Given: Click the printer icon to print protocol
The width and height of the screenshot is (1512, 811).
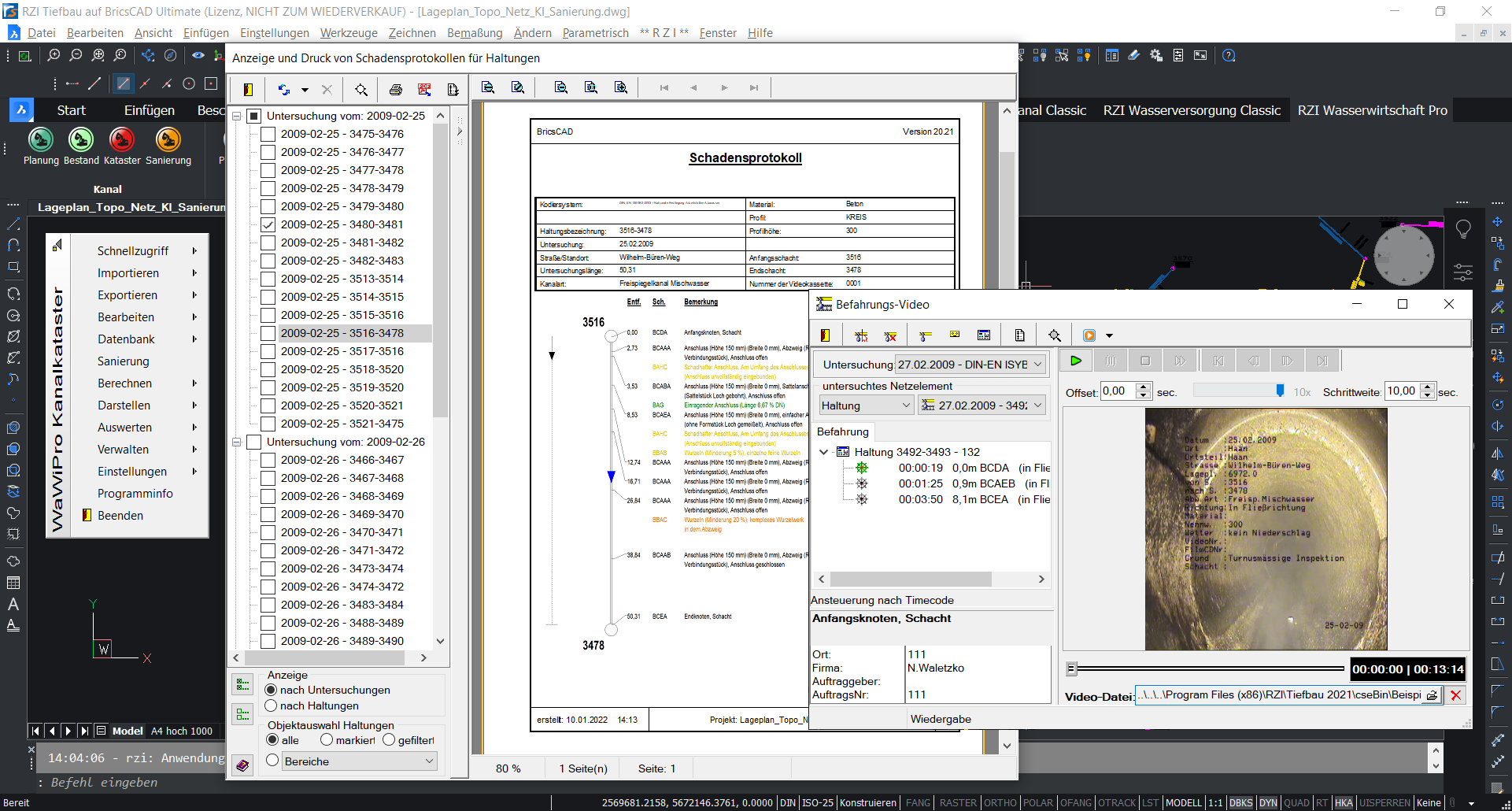Looking at the screenshot, I should point(396,90).
